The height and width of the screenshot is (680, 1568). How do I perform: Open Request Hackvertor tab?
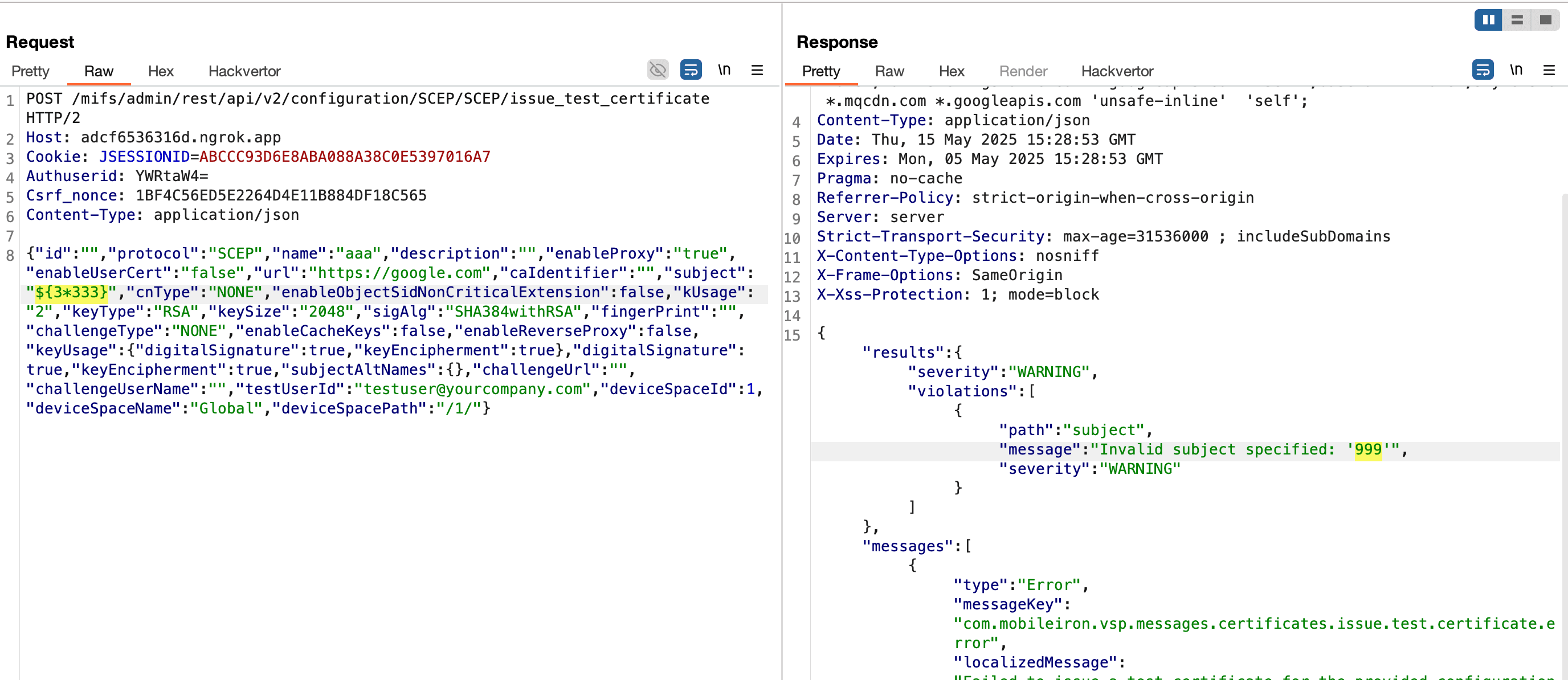[x=244, y=71]
